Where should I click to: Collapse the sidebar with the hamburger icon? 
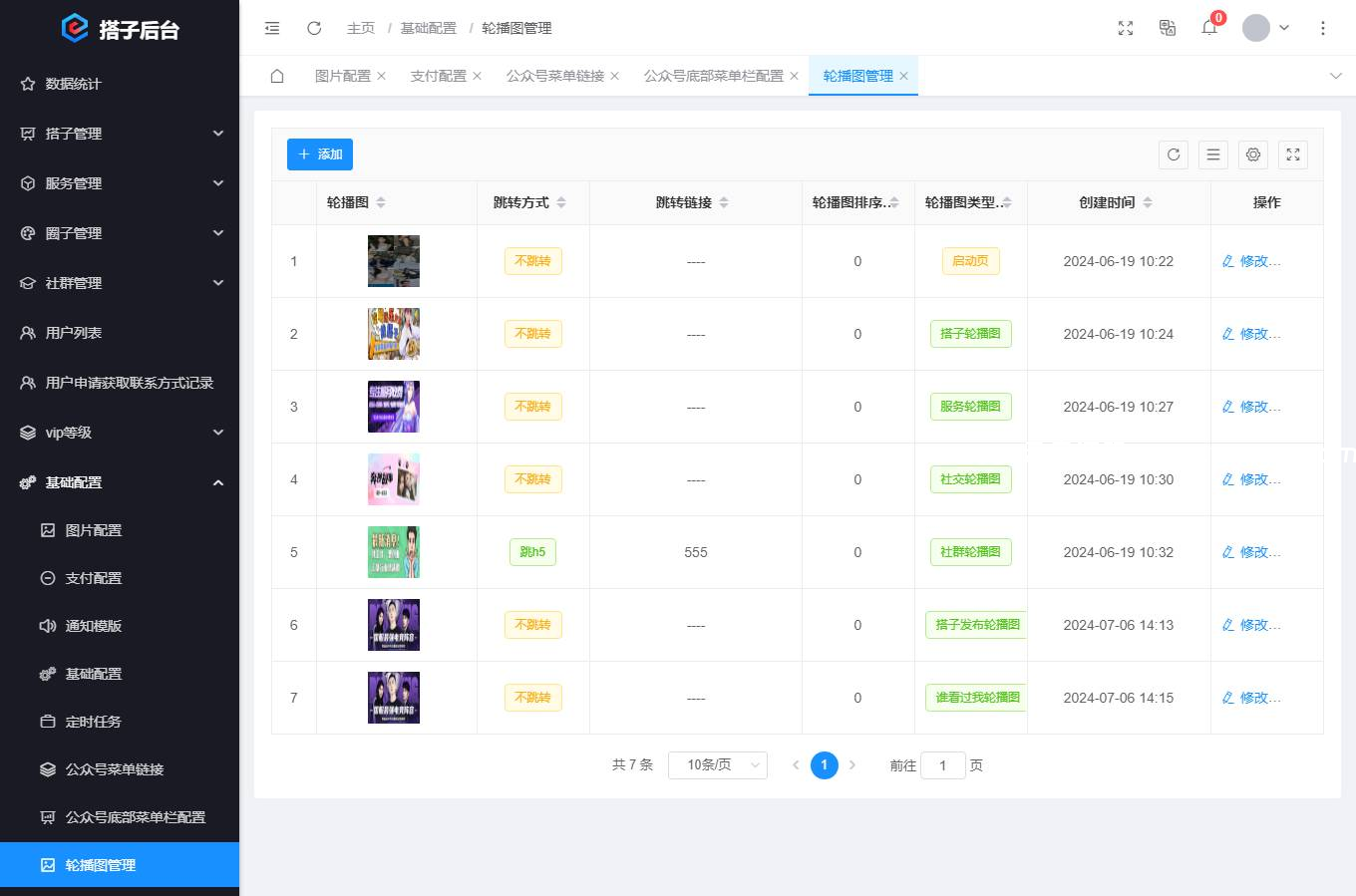(271, 28)
